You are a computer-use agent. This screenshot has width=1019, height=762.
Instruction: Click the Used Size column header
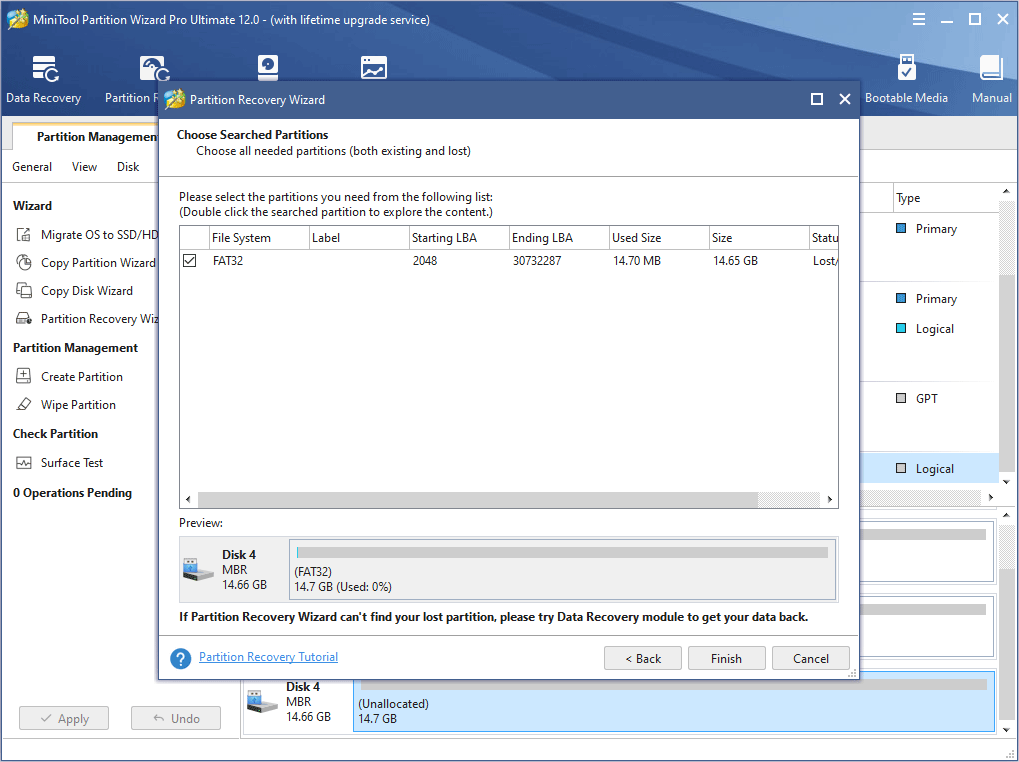click(x=660, y=238)
